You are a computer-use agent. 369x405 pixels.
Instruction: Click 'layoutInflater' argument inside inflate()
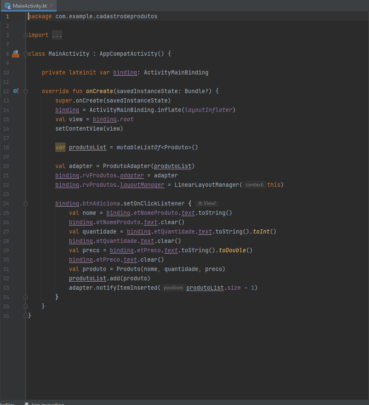point(209,110)
